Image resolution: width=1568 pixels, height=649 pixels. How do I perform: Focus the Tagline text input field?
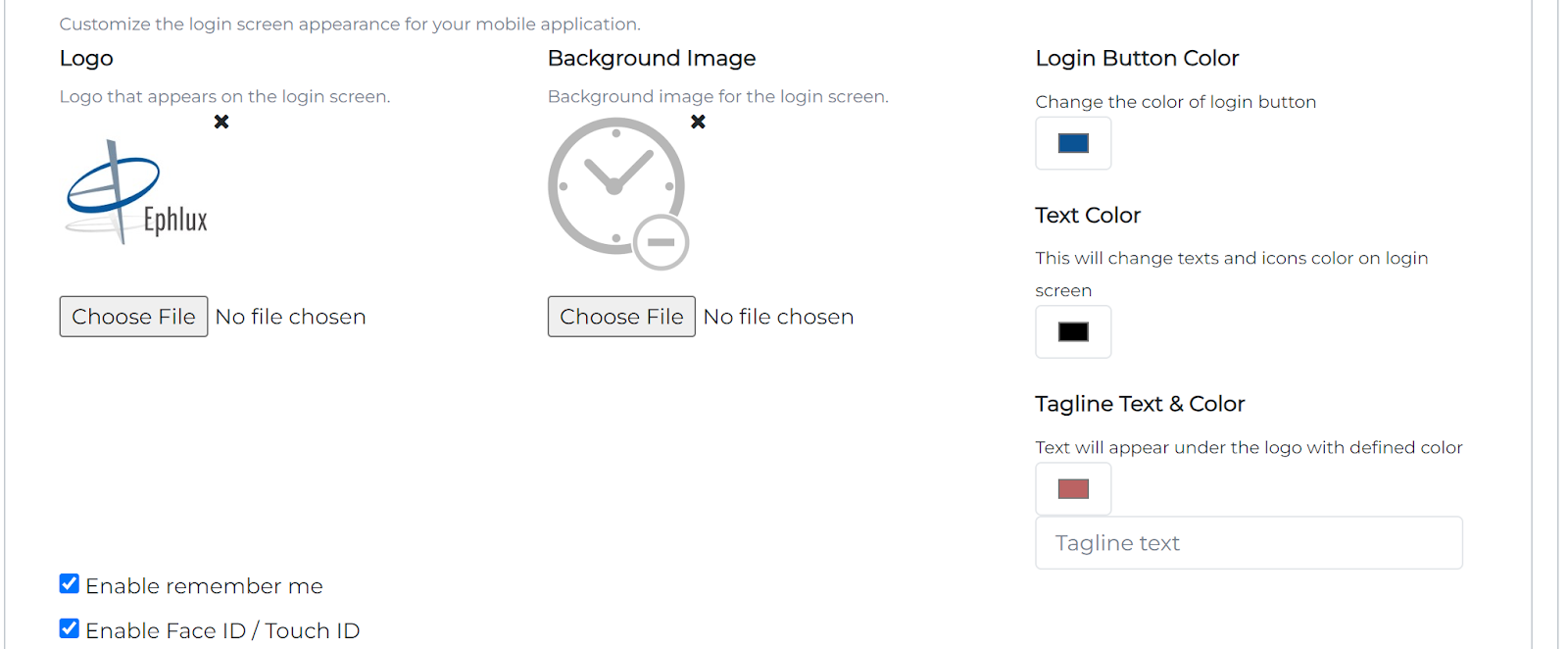tap(1249, 543)
